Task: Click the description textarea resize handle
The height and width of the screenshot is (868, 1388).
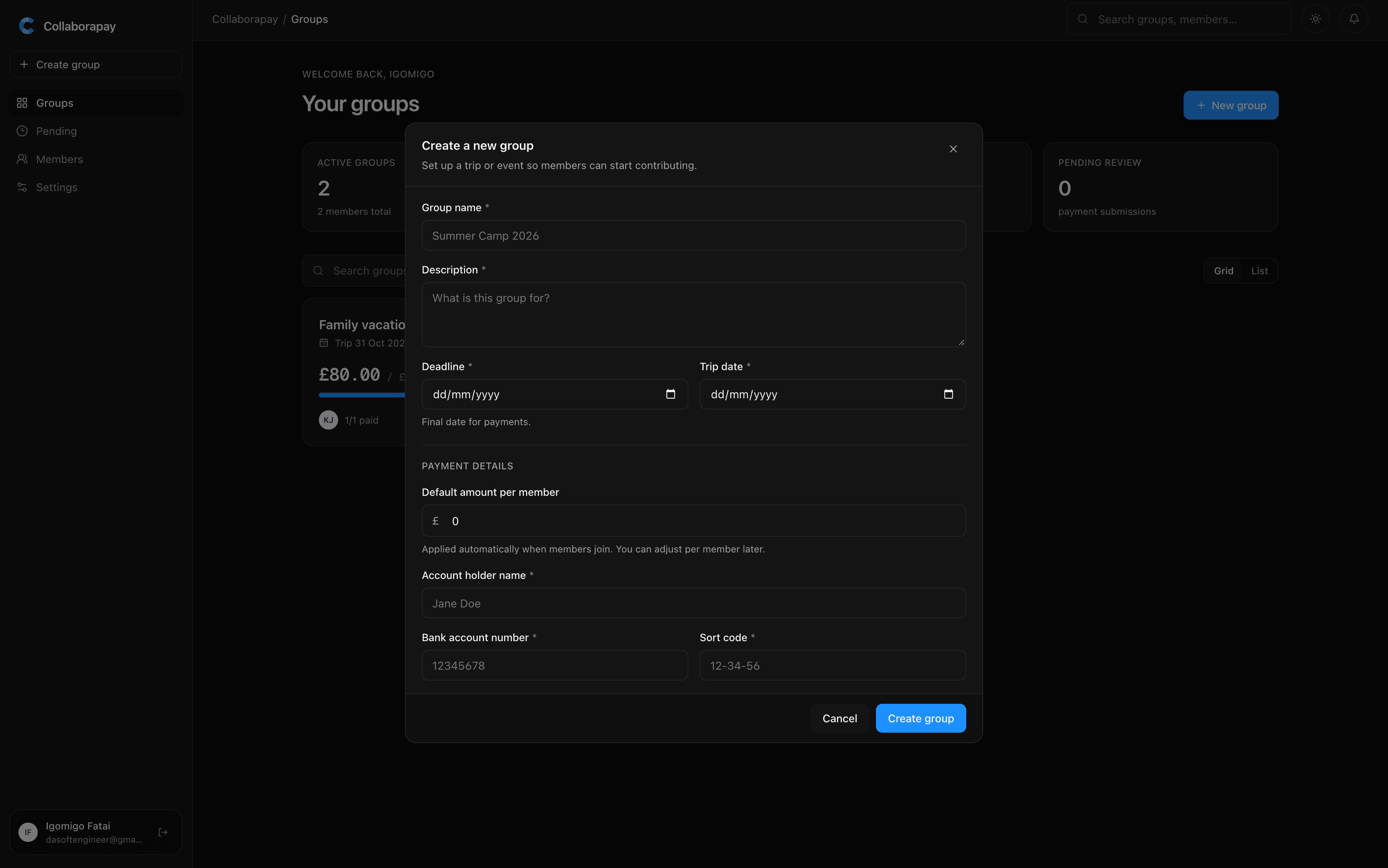Action: click(961, 342)
